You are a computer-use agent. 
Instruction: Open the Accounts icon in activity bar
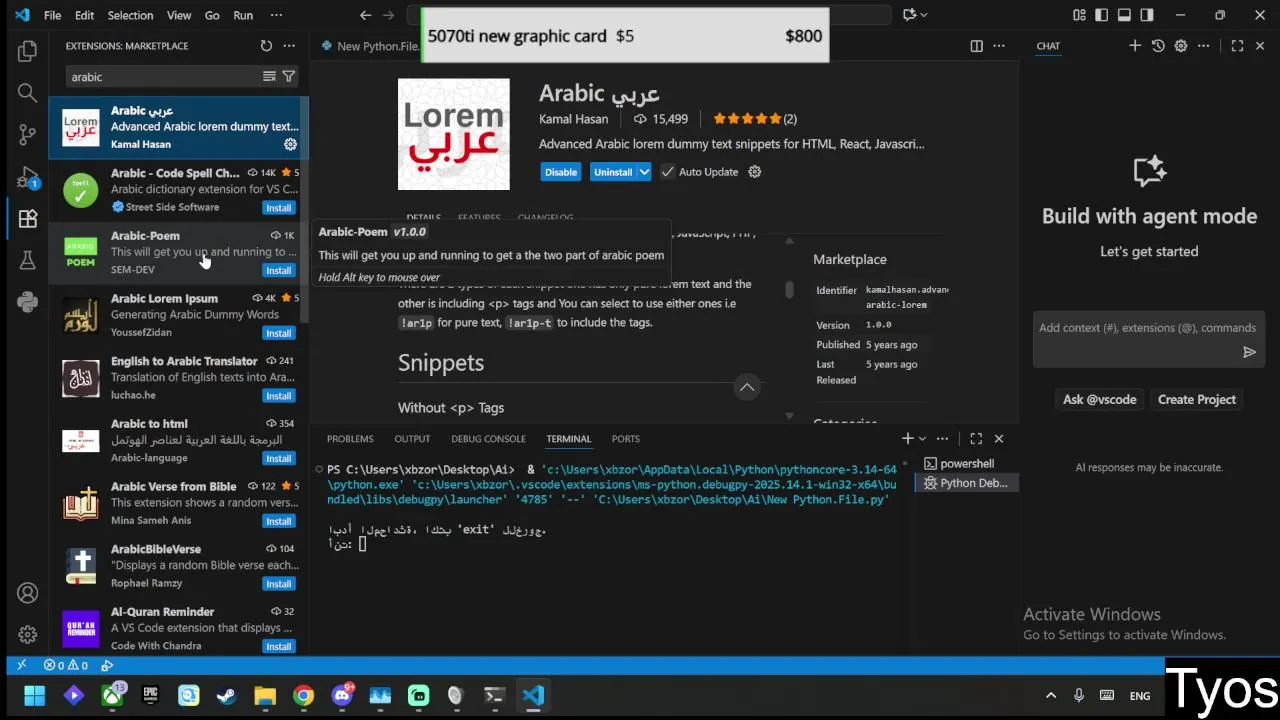27,593
